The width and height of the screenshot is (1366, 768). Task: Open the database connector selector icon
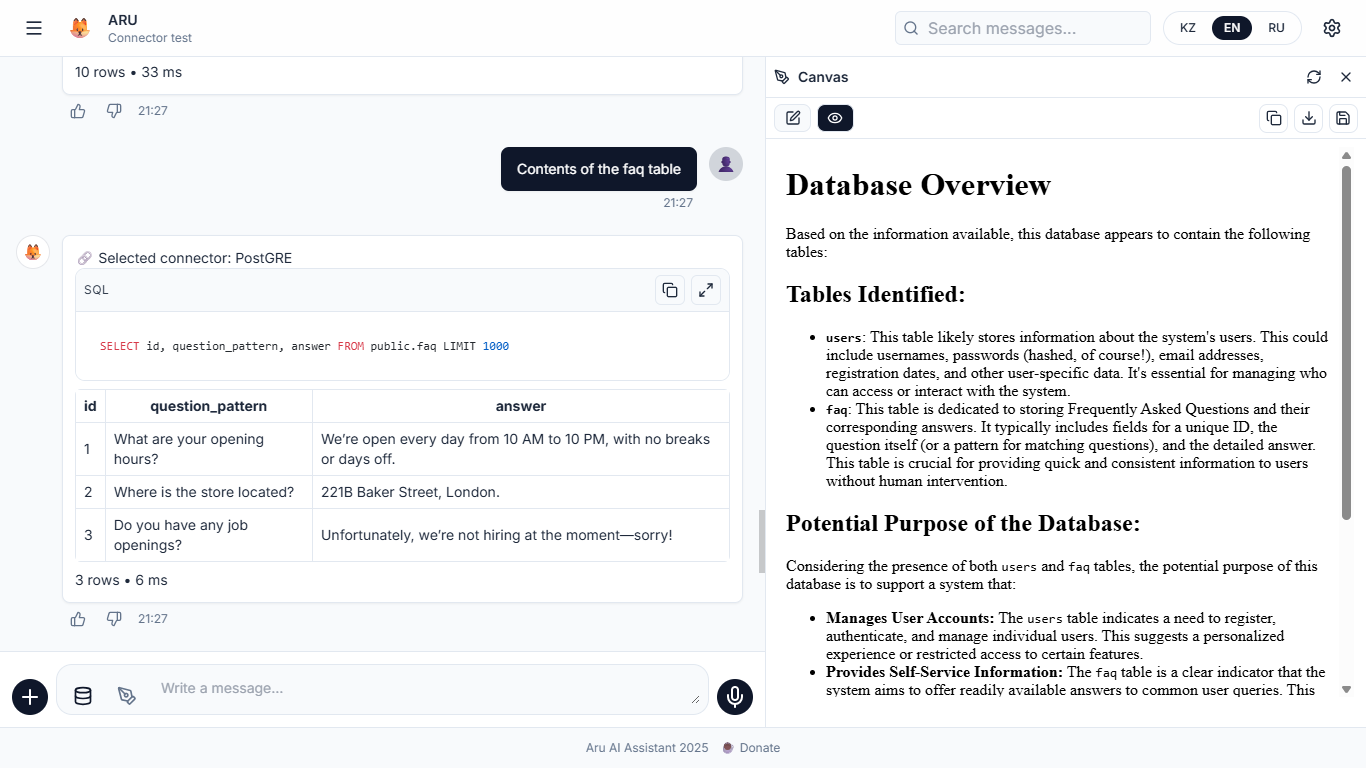pyautogui.click(x=83, y=696)
